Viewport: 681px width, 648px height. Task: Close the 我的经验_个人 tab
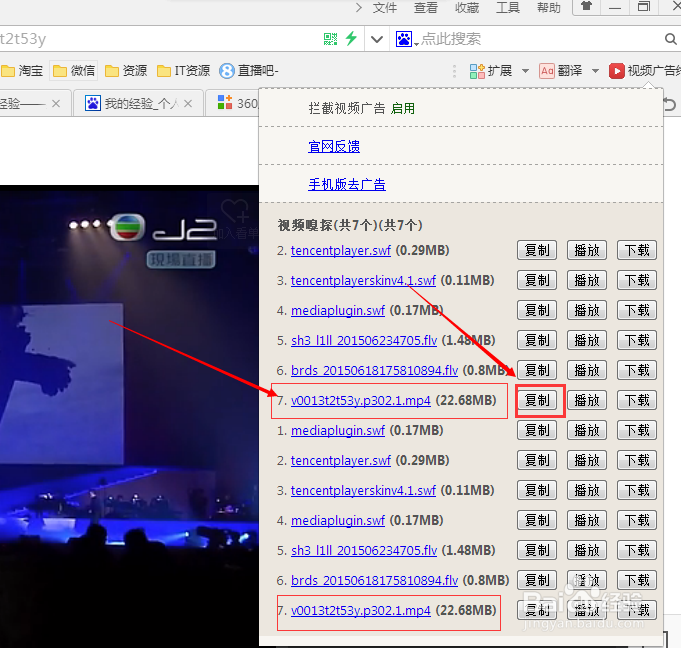coord(188,103)
